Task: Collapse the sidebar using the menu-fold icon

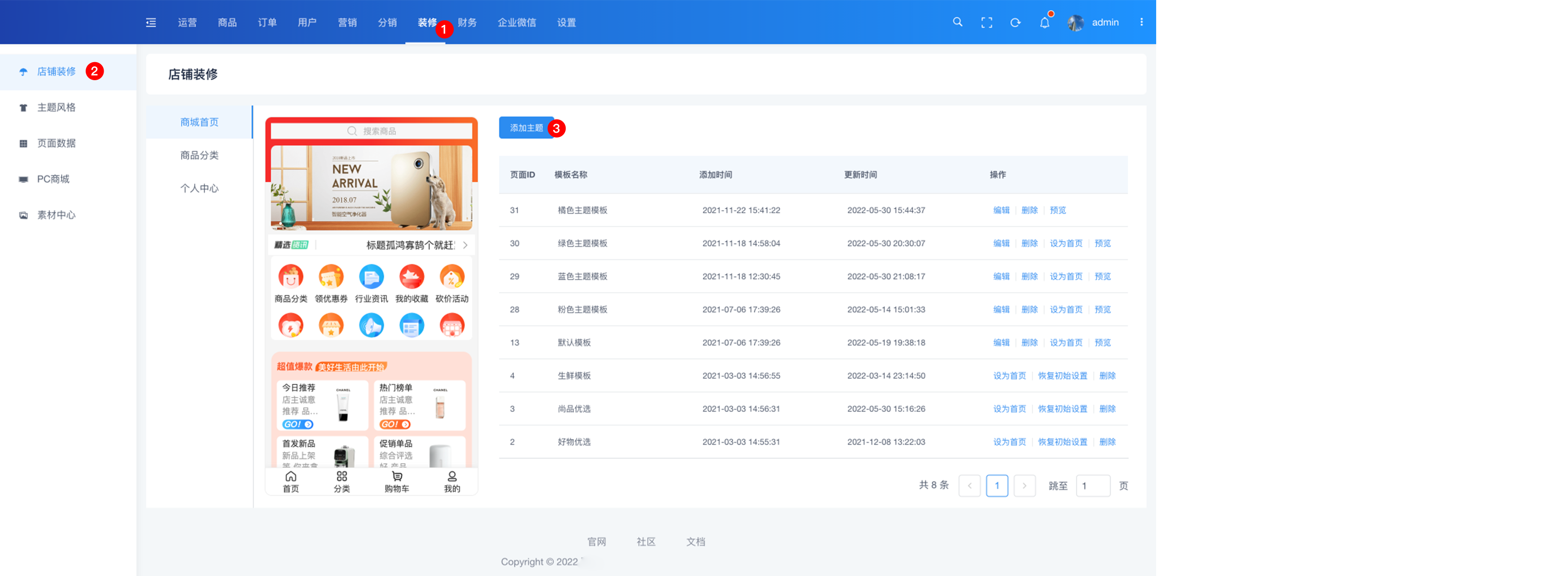Action: (x=151, y=23)
